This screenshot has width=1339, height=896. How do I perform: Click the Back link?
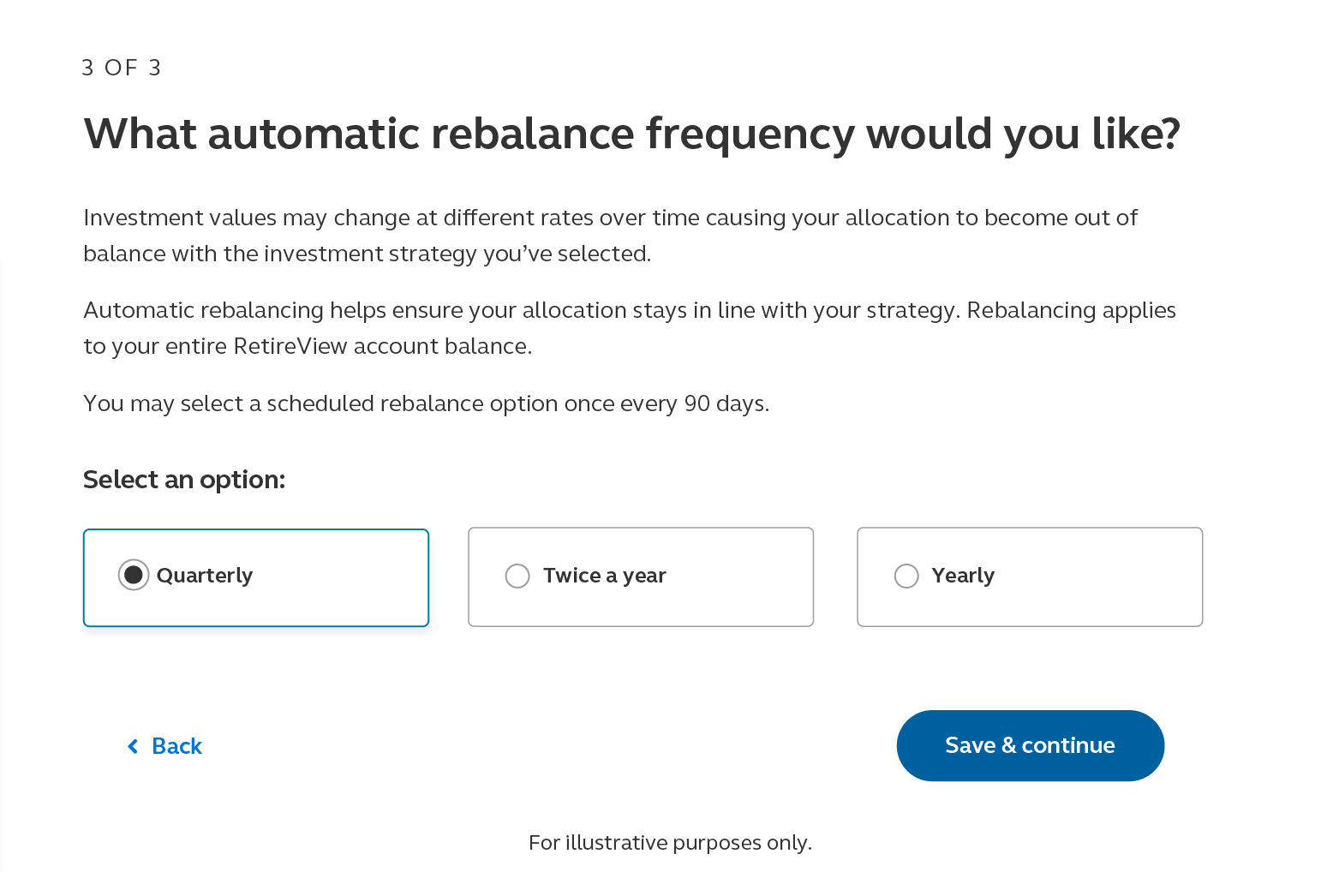[176, 746]
